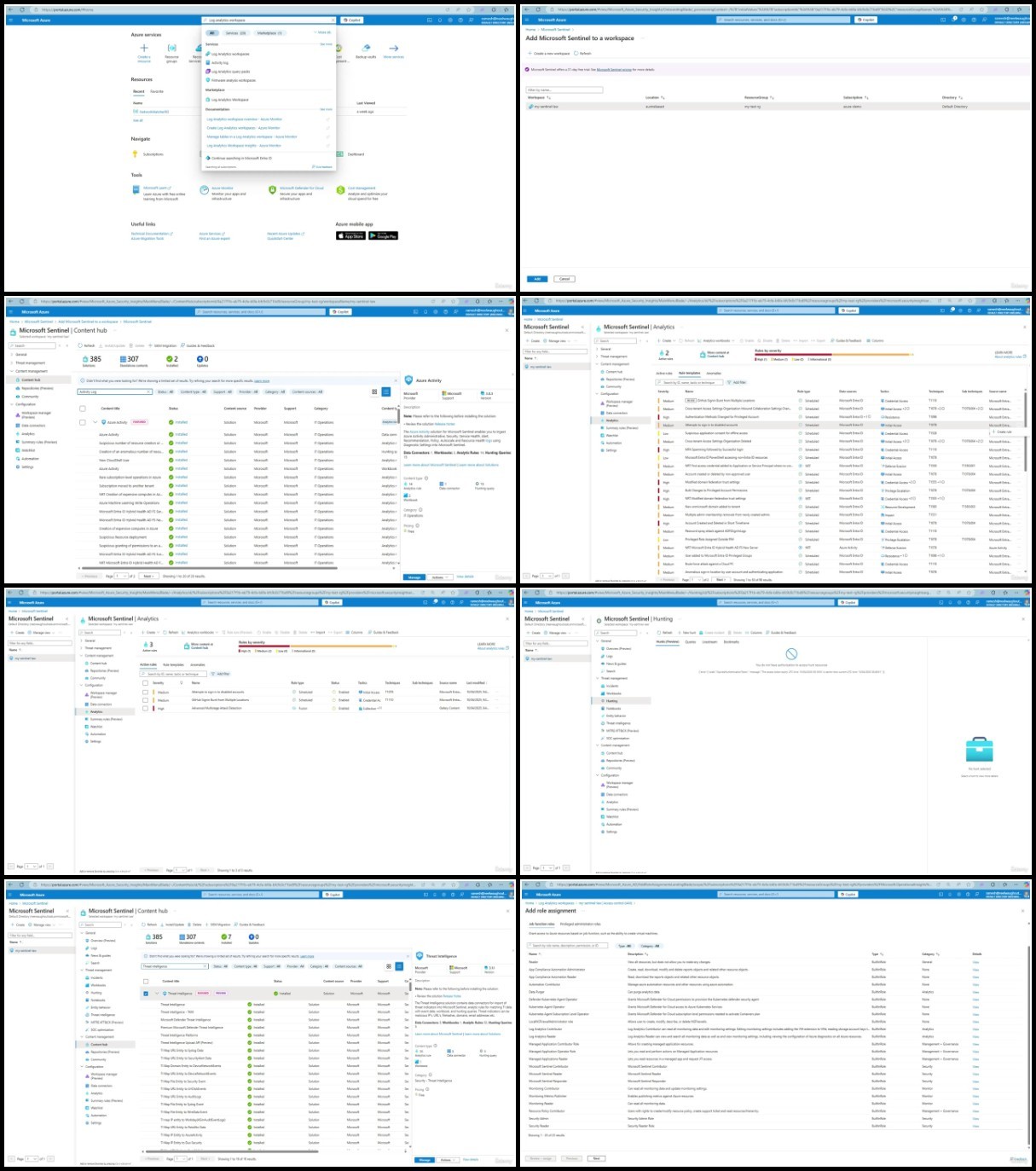The width and height of the screenshot is (1036, 1171).
Task: Tick checkbox for Attempts to sign in to disabled accounts
Action: [x=145, y=693]
